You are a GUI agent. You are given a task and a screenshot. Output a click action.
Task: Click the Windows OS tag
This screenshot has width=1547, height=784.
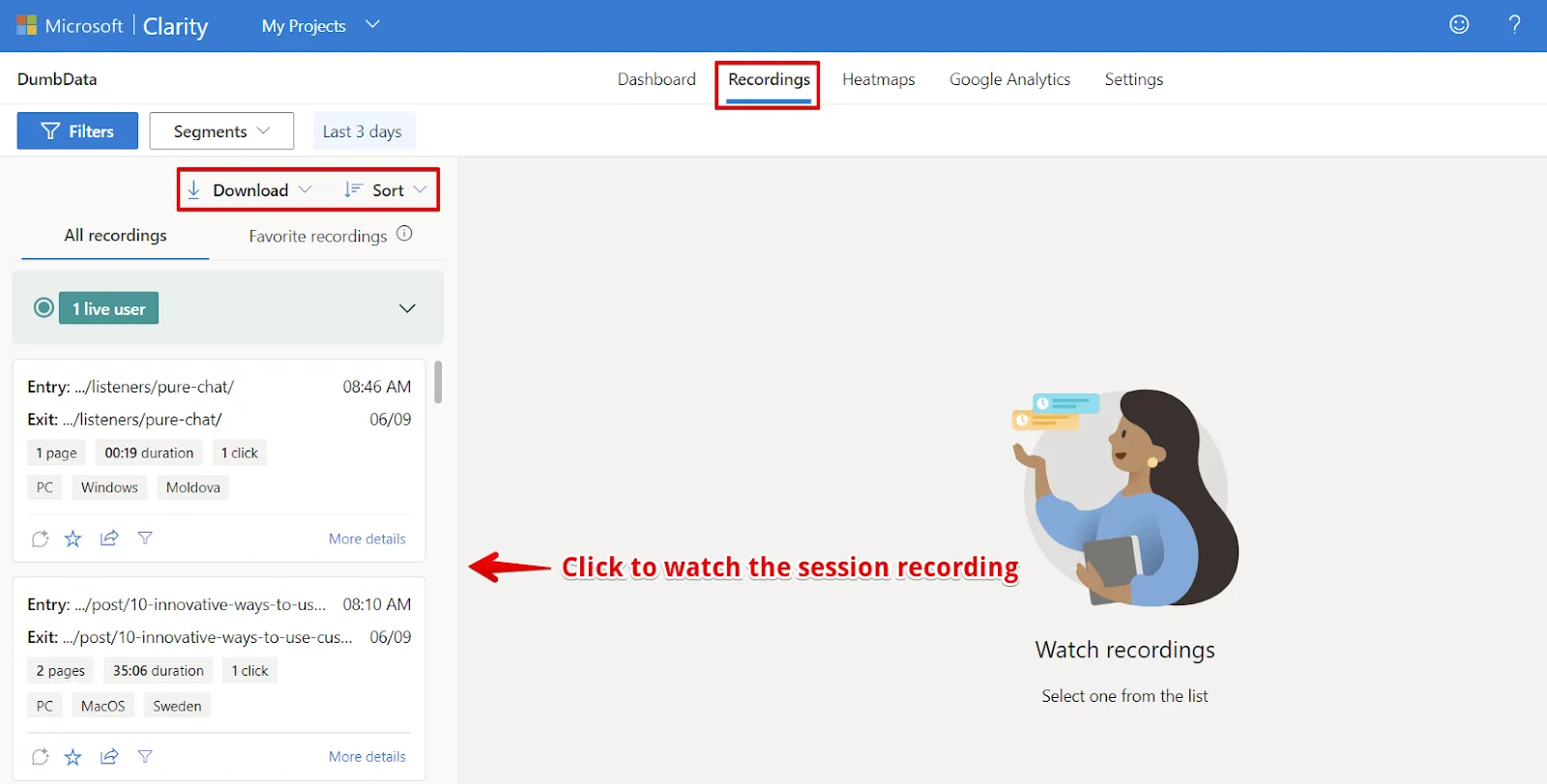click(x=109, y=487)
